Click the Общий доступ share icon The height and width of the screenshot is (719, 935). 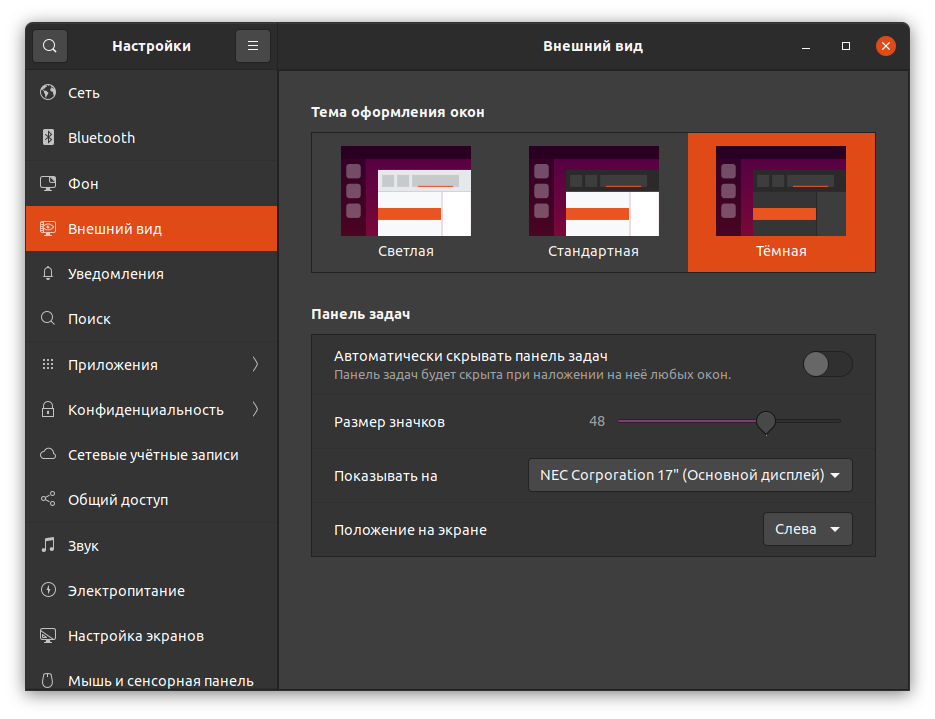[47, 500]
